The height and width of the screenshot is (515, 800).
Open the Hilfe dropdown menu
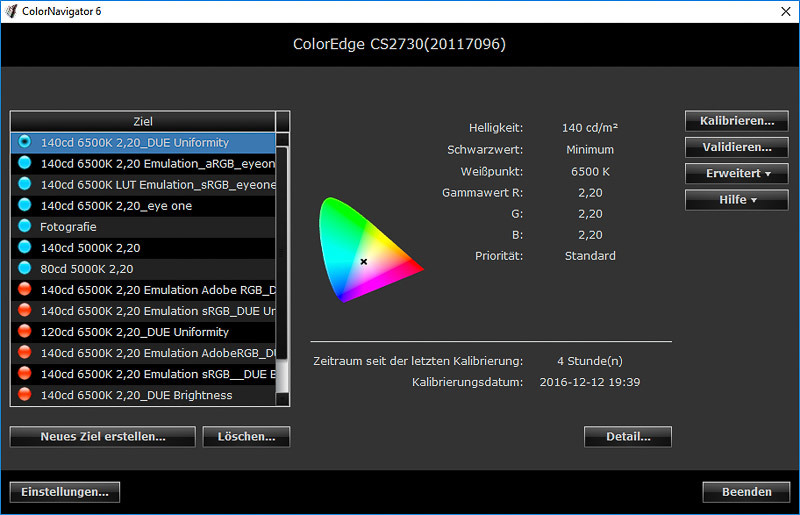pos(737,200)
